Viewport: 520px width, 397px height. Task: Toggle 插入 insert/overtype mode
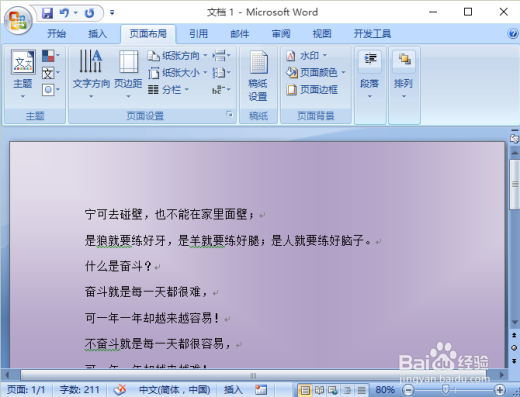[x=233, y=389]
